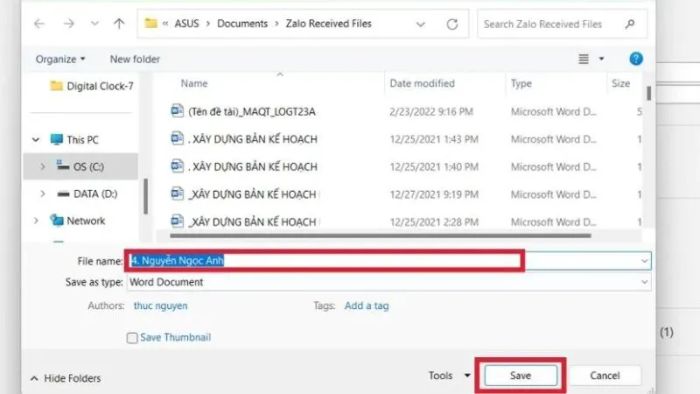Select Digital Clock-7 folder in sidebar
The width and height of the screenshot is (700, 394).
92,86
